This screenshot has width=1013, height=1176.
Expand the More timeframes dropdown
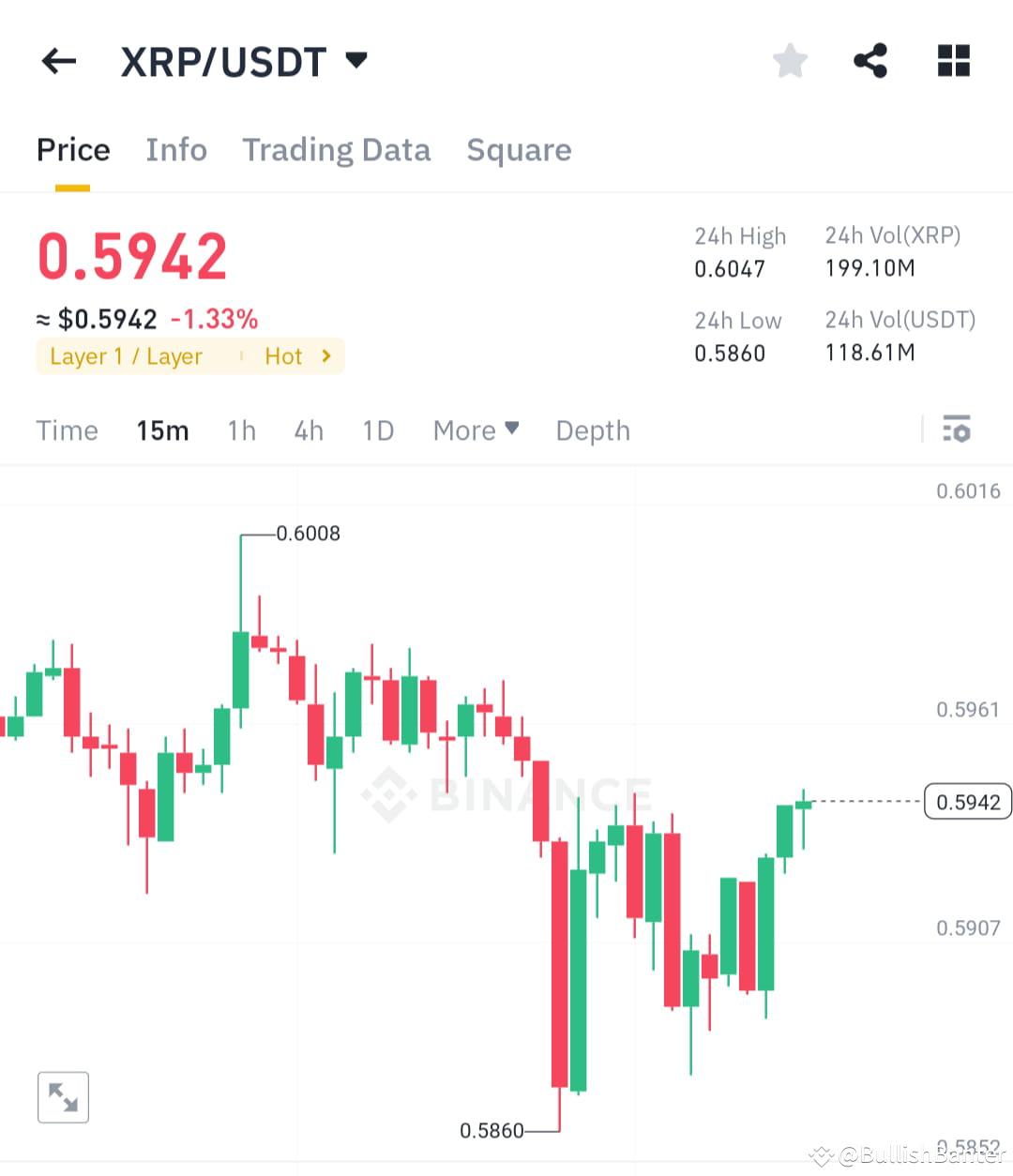pyautogui.click(x=476, y=430)
